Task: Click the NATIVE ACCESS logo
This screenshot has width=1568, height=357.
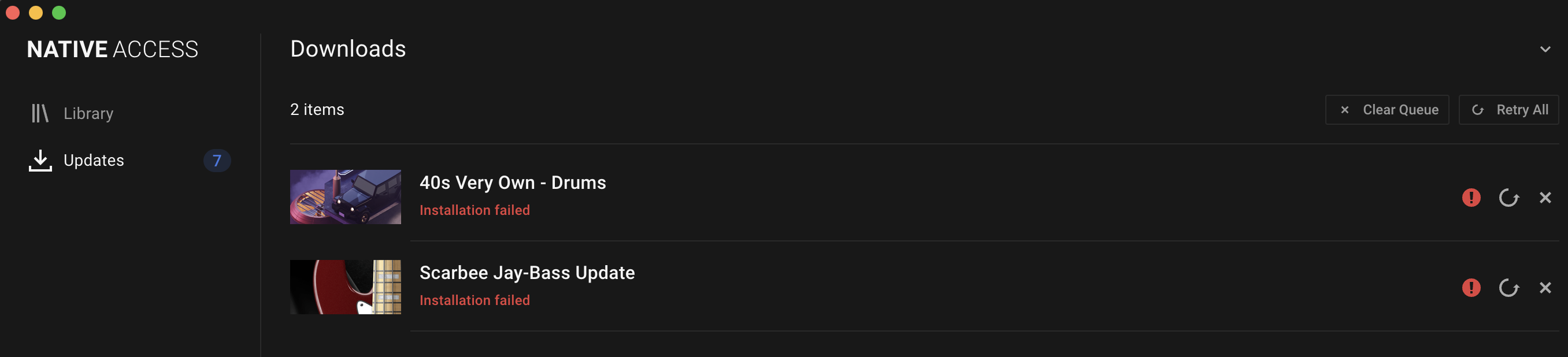Action: [113, 49]
